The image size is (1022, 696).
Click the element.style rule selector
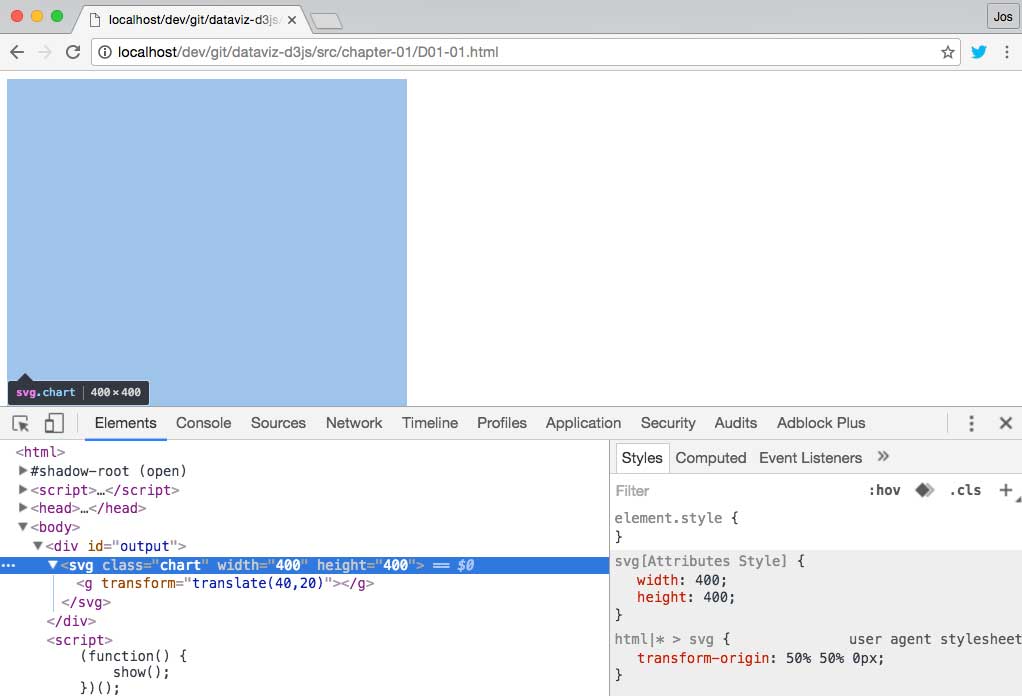tap(668, 518)
